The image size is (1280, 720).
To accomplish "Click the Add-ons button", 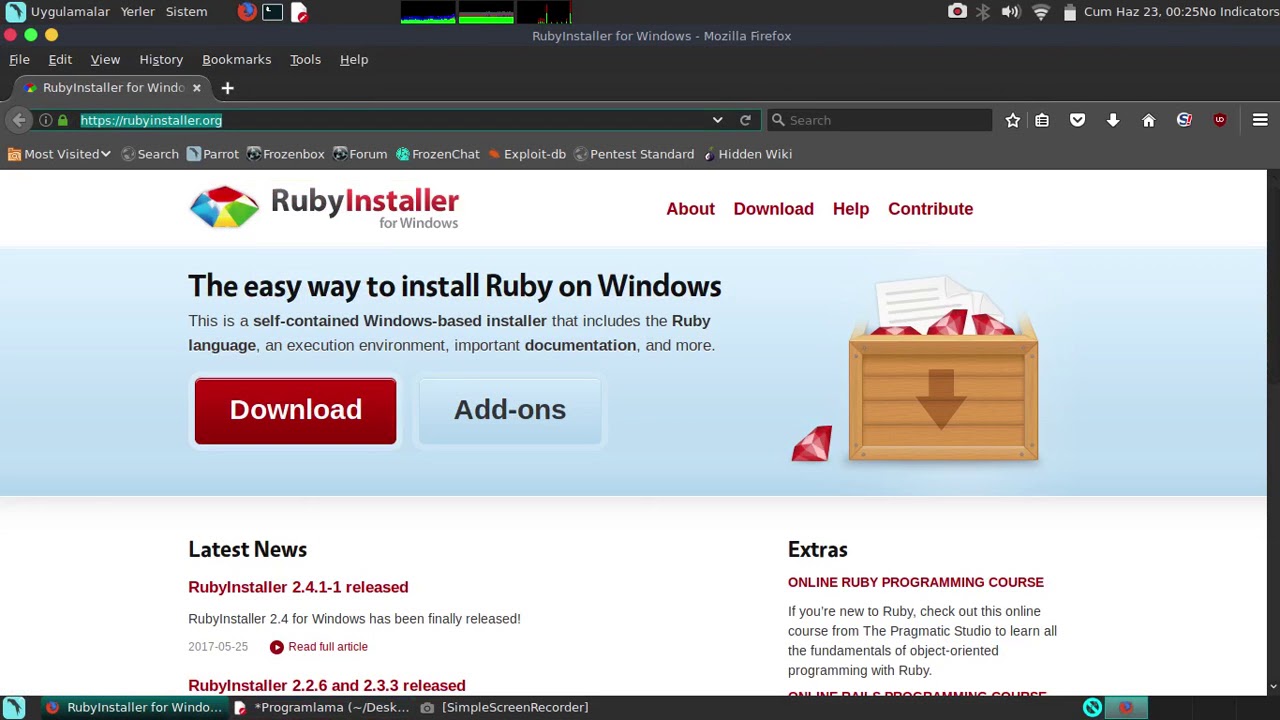I will point(510,411).
